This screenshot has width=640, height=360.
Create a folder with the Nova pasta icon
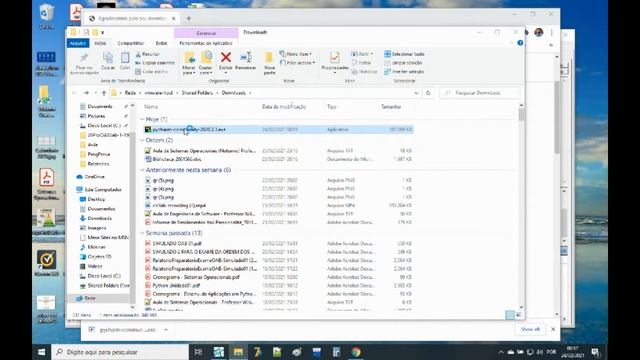269,58
